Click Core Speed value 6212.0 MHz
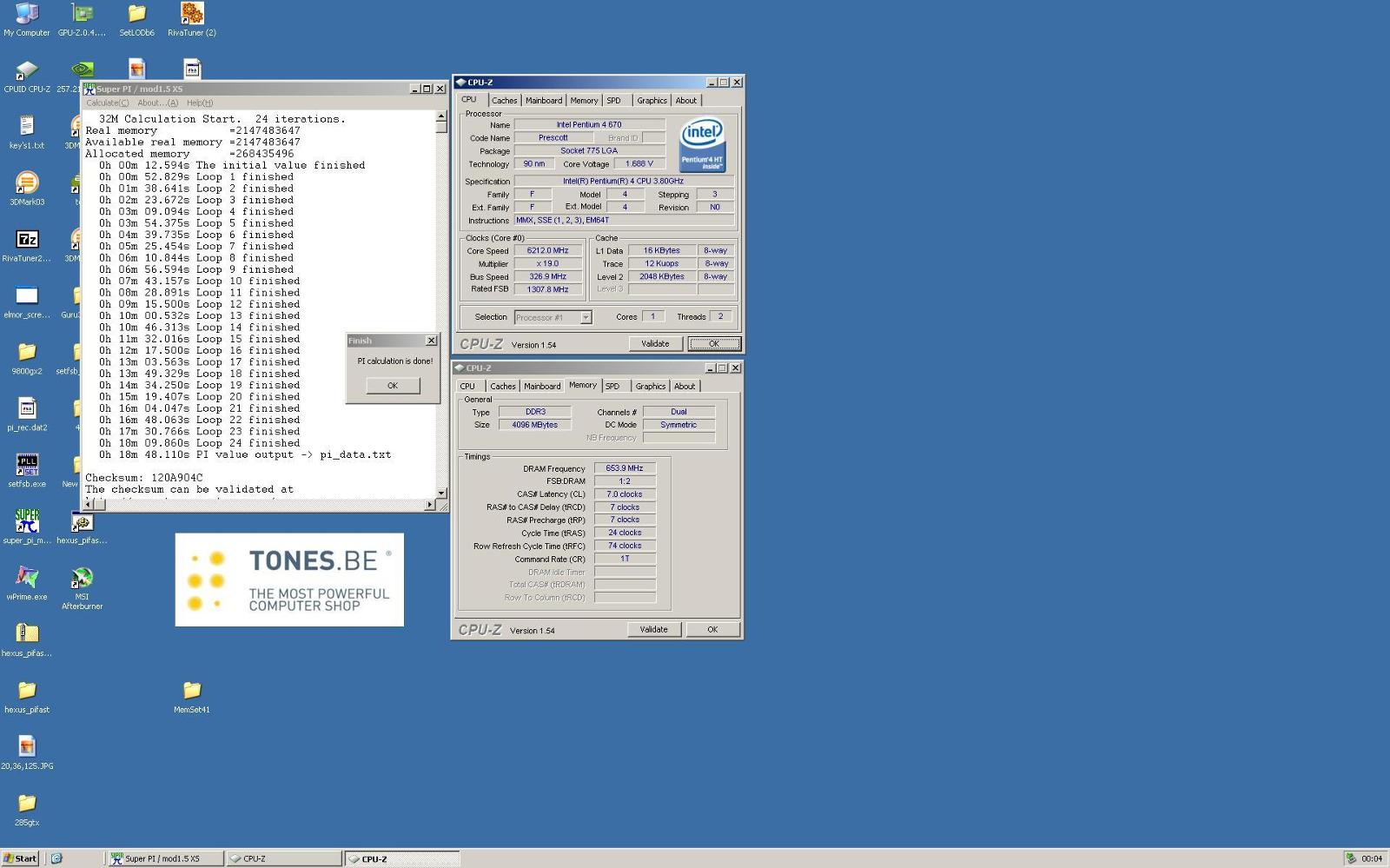Screen dimensions: 1390x868 click(x=547, y=250)
